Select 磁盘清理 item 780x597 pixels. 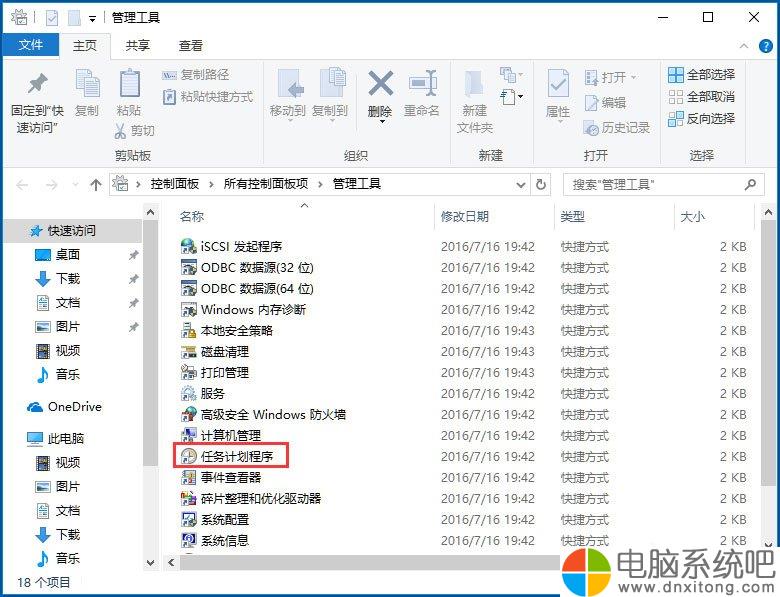[x=215, y=352]
